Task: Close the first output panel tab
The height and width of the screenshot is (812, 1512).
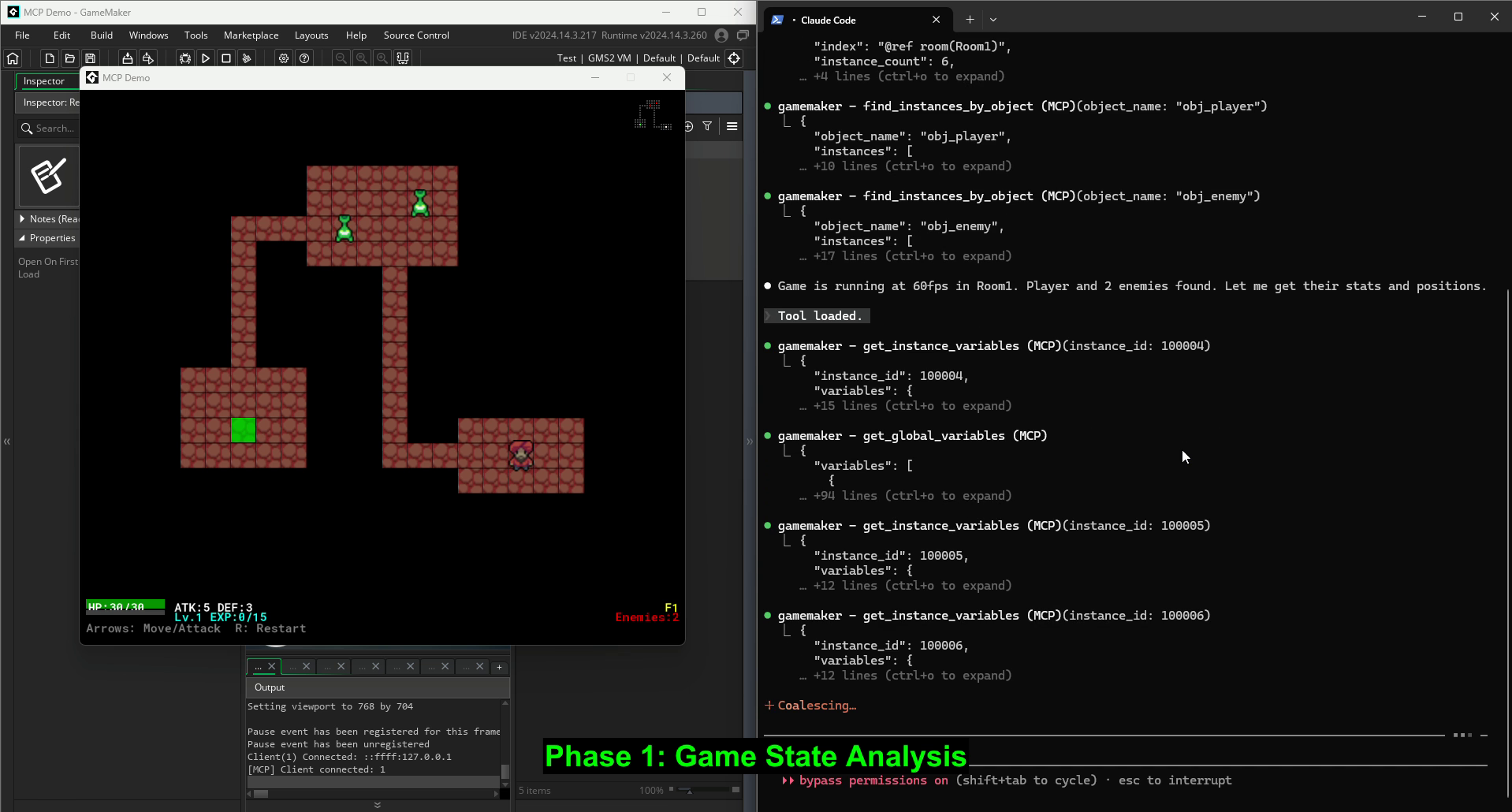Action: point(272,667)
